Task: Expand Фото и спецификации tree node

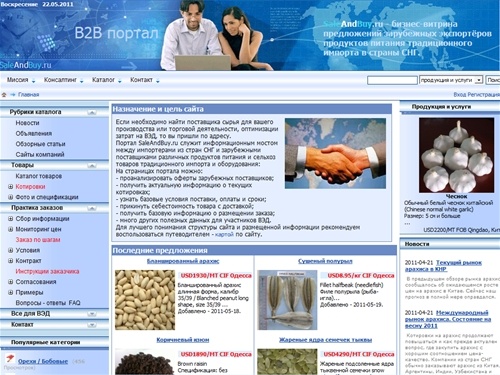Action: coord(10,197)
